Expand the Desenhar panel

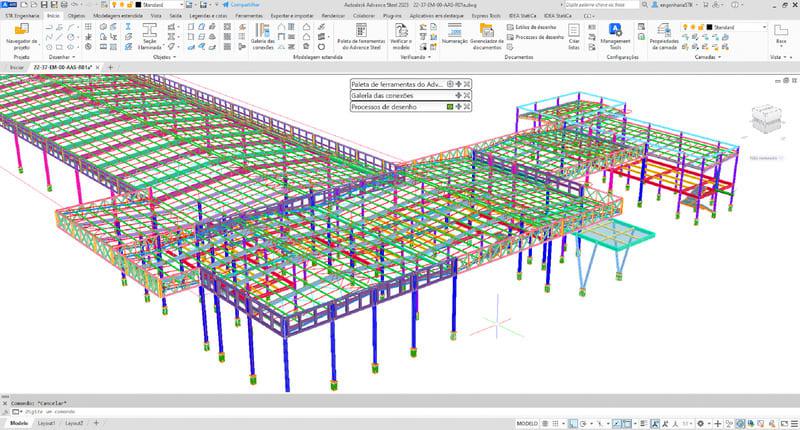pos(62,57)
